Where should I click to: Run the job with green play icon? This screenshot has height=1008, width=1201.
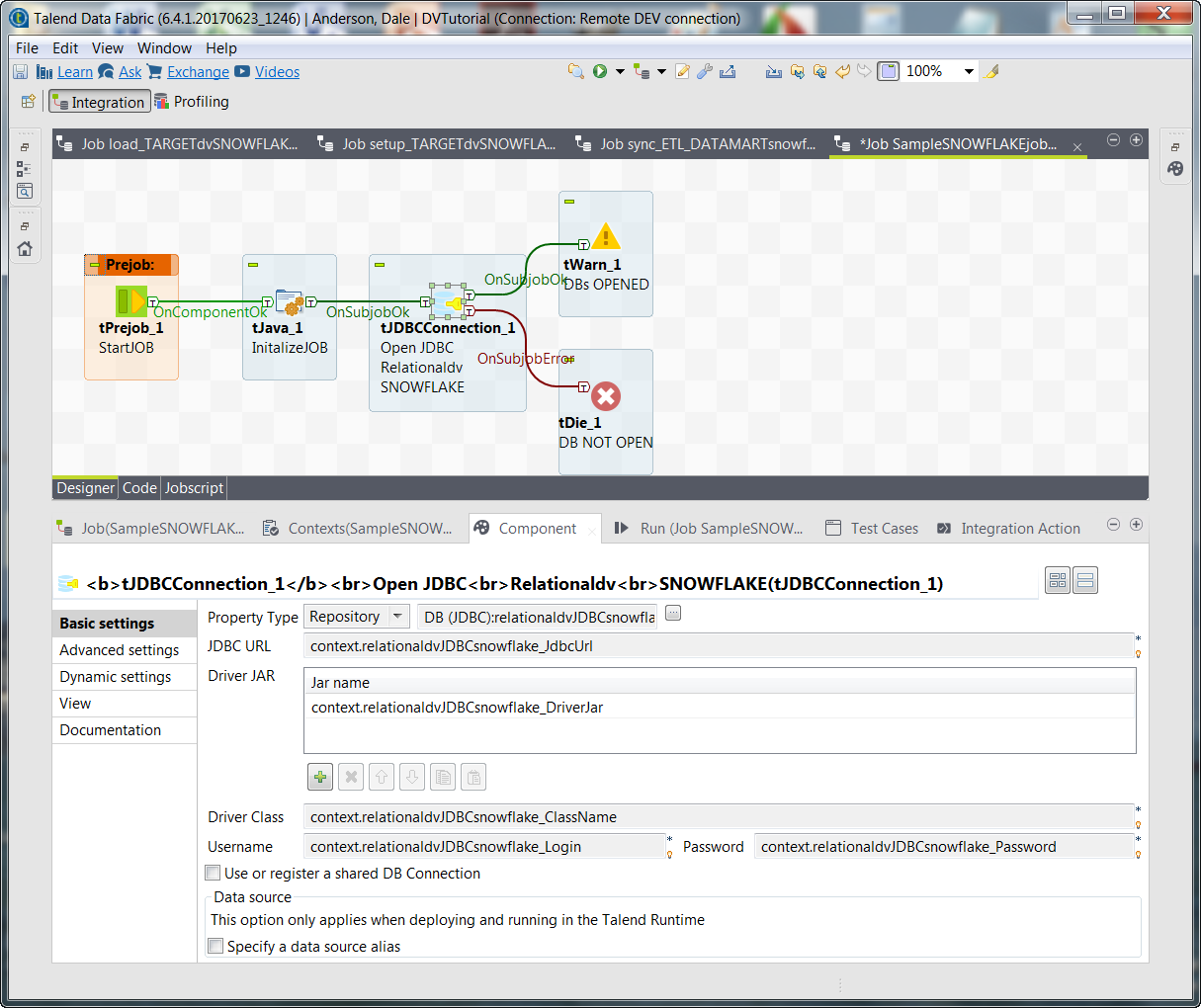(x=600, y=71)
